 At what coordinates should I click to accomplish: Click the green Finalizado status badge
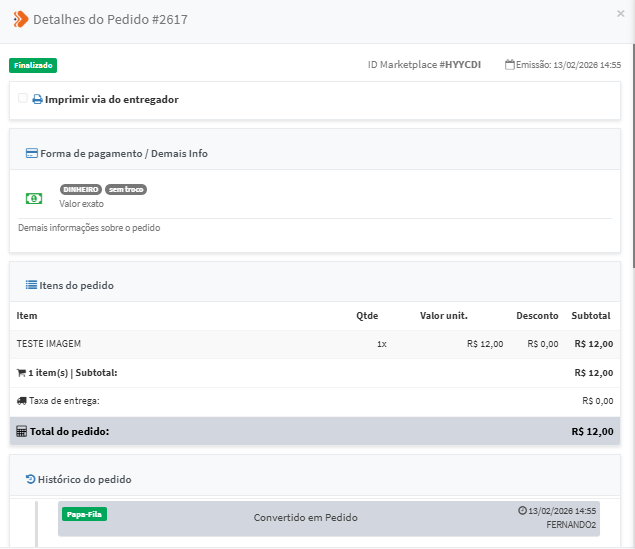(x=33, y=65)
